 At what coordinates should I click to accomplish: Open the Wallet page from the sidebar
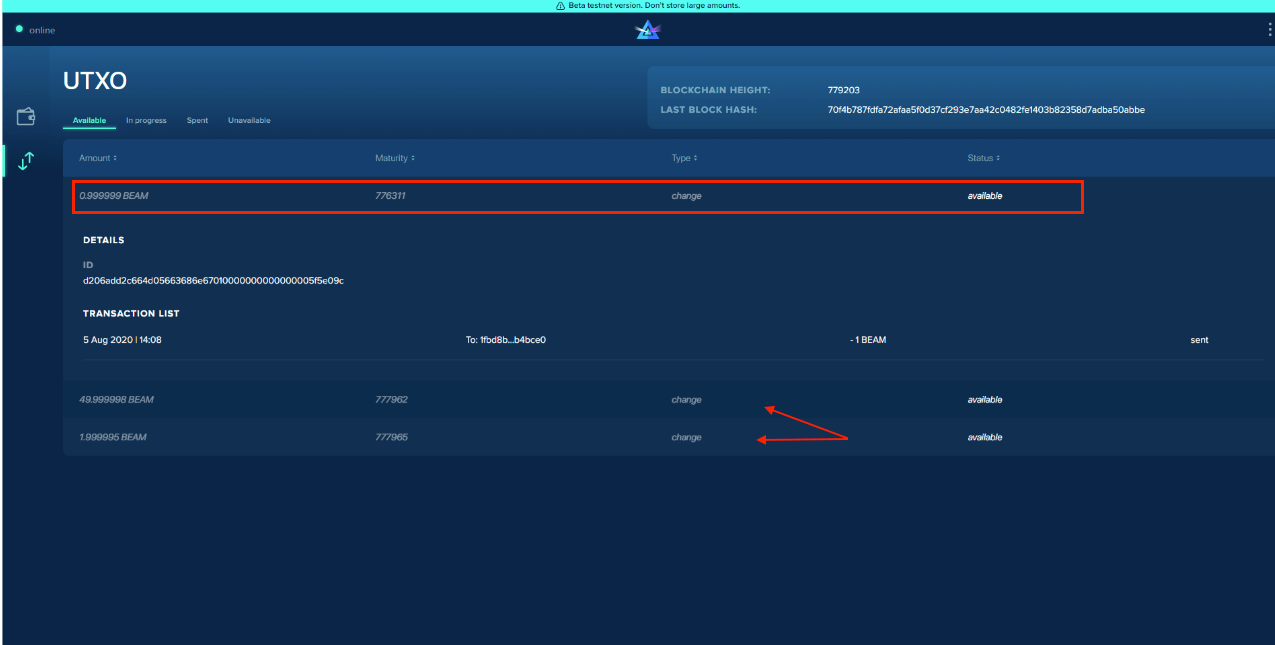tap(26, 117)
